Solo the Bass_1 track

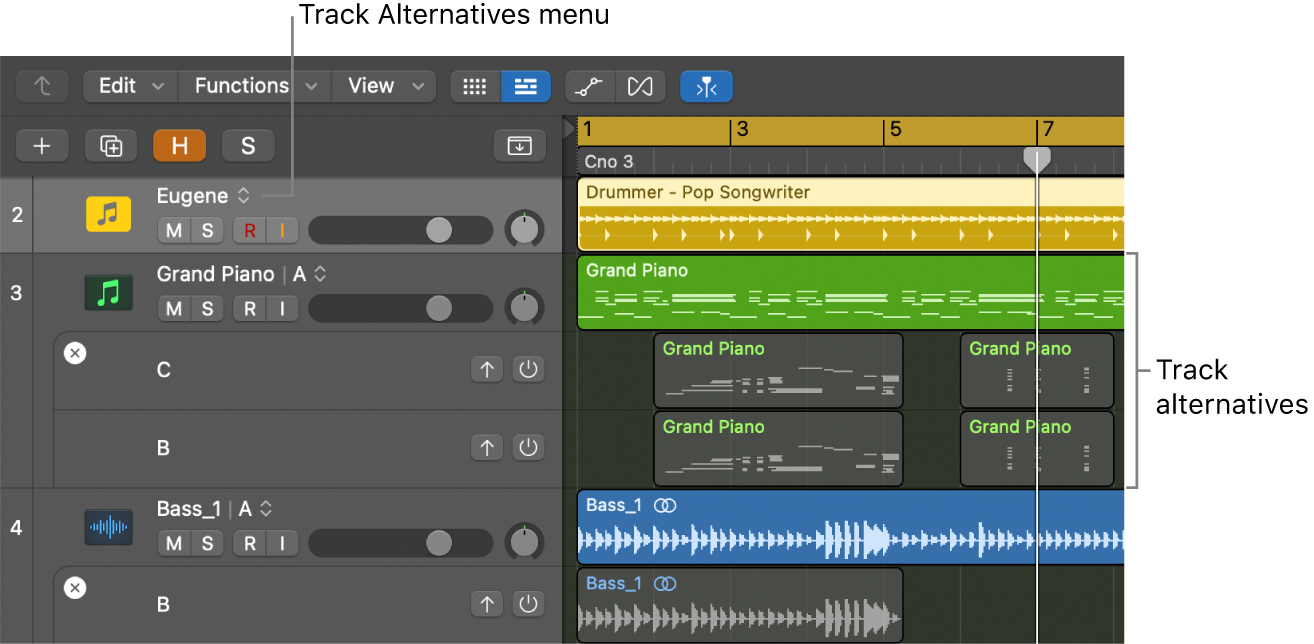click(x=207, y=544)
